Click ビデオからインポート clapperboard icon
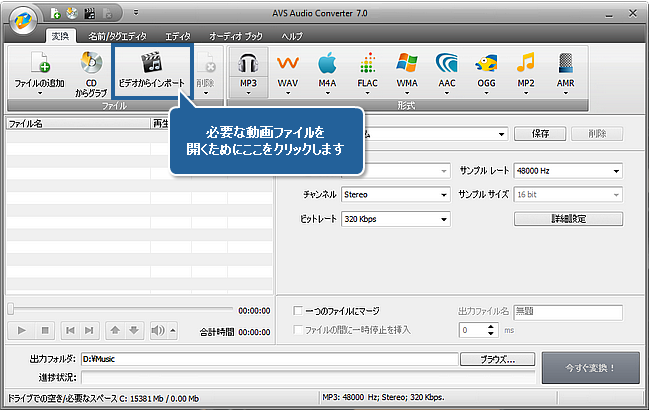 click(151, 62)
